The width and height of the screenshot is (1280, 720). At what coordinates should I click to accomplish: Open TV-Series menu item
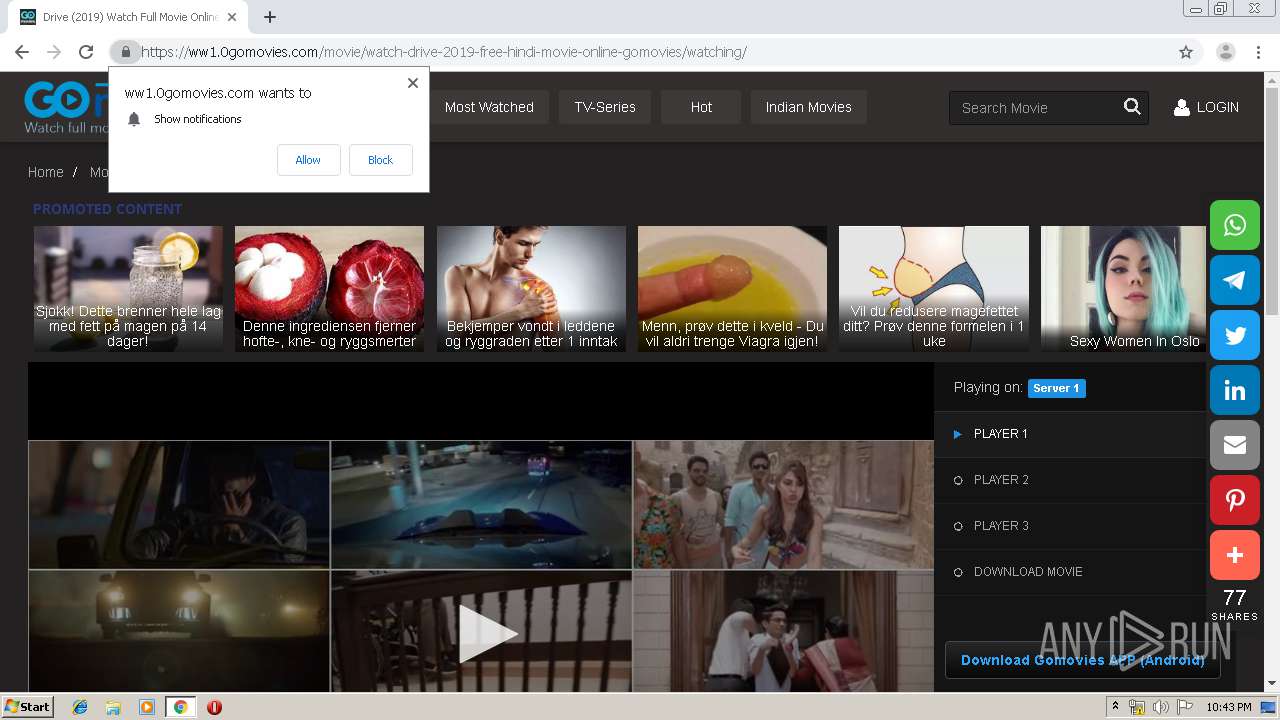point(605,107)
